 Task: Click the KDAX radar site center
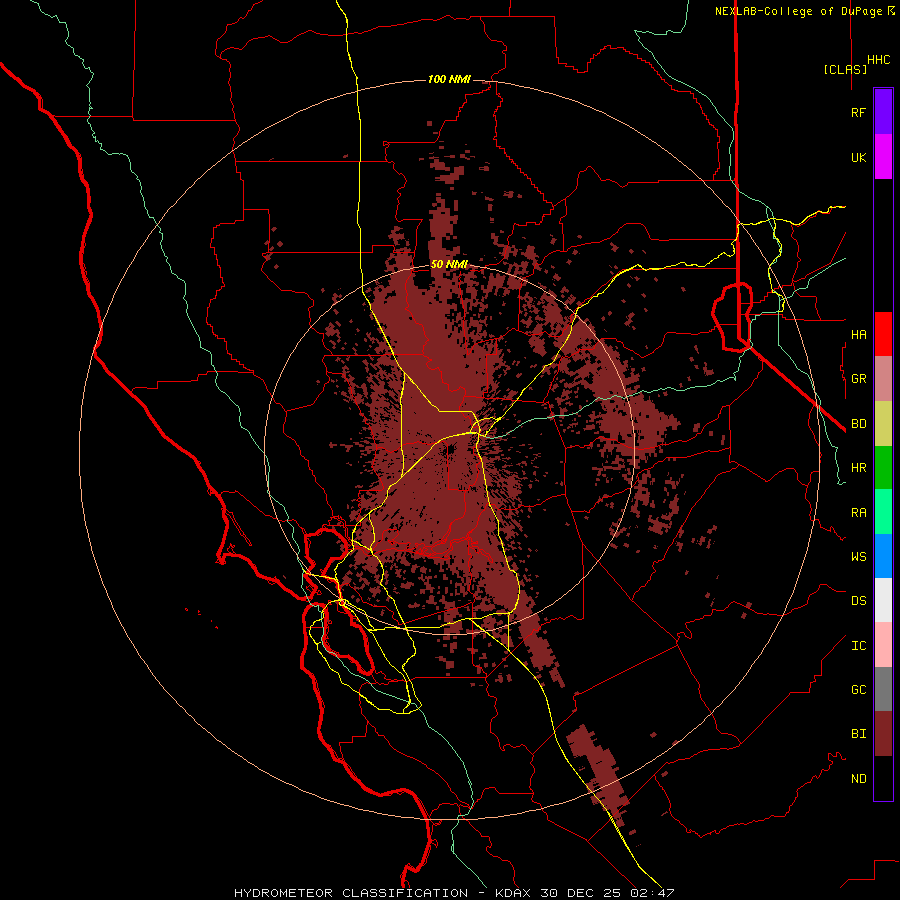click(x=449, y=449)
